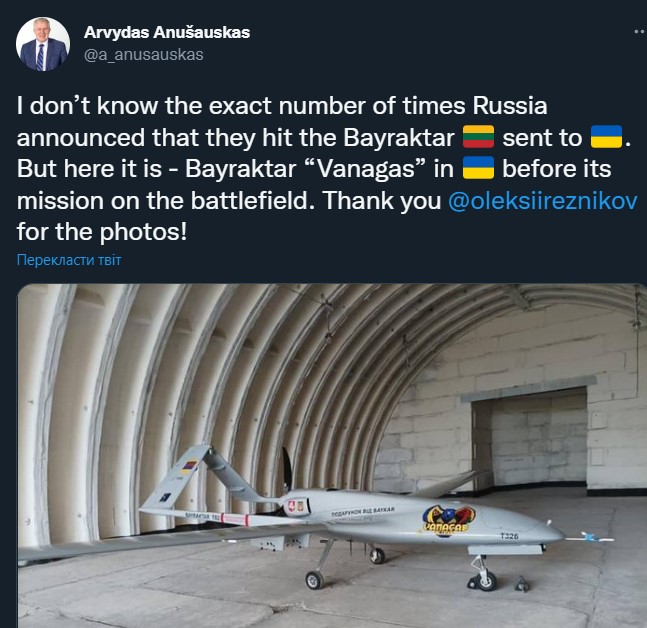The image size is (647, 628).
Task: Click the T326 number on drone nose
Action: tap(509, 536)
